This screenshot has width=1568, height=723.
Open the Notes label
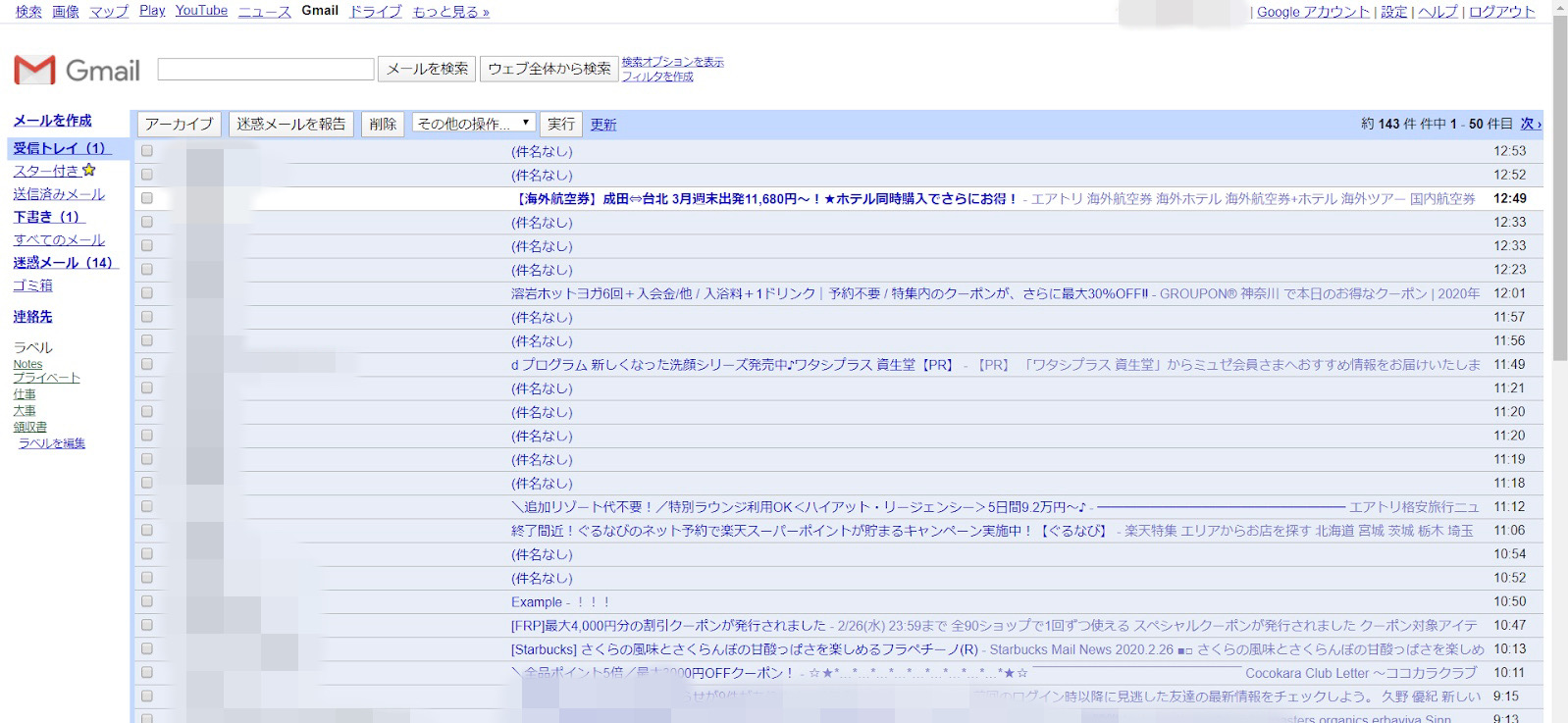[27, 364]
